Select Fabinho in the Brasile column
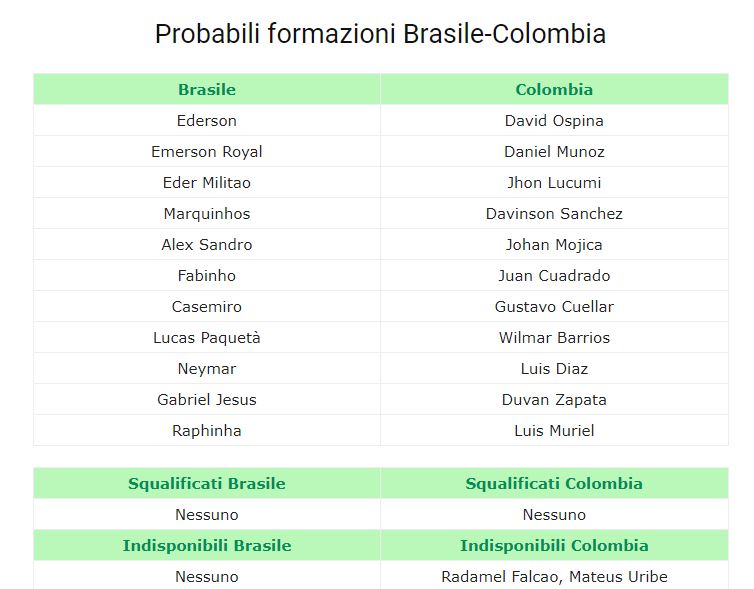Screen dimensions: 754x589 207,276
